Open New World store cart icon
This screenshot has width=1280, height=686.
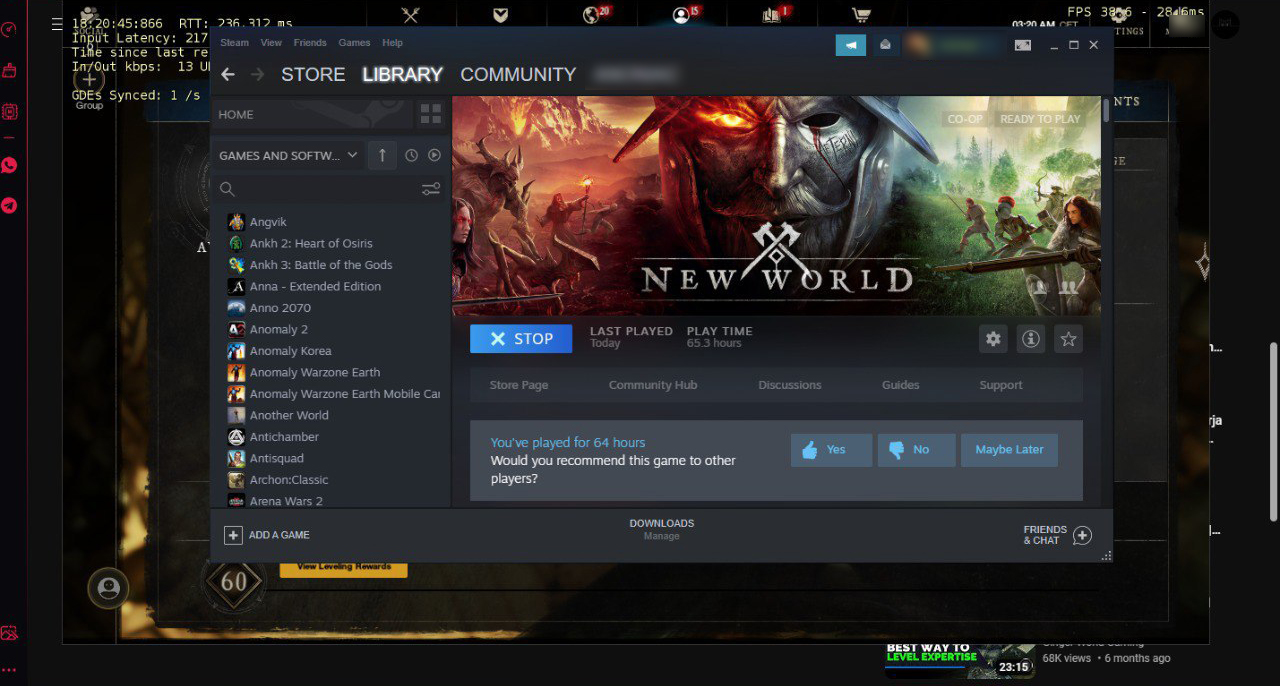pyautogui.click(x=860, y=14)
